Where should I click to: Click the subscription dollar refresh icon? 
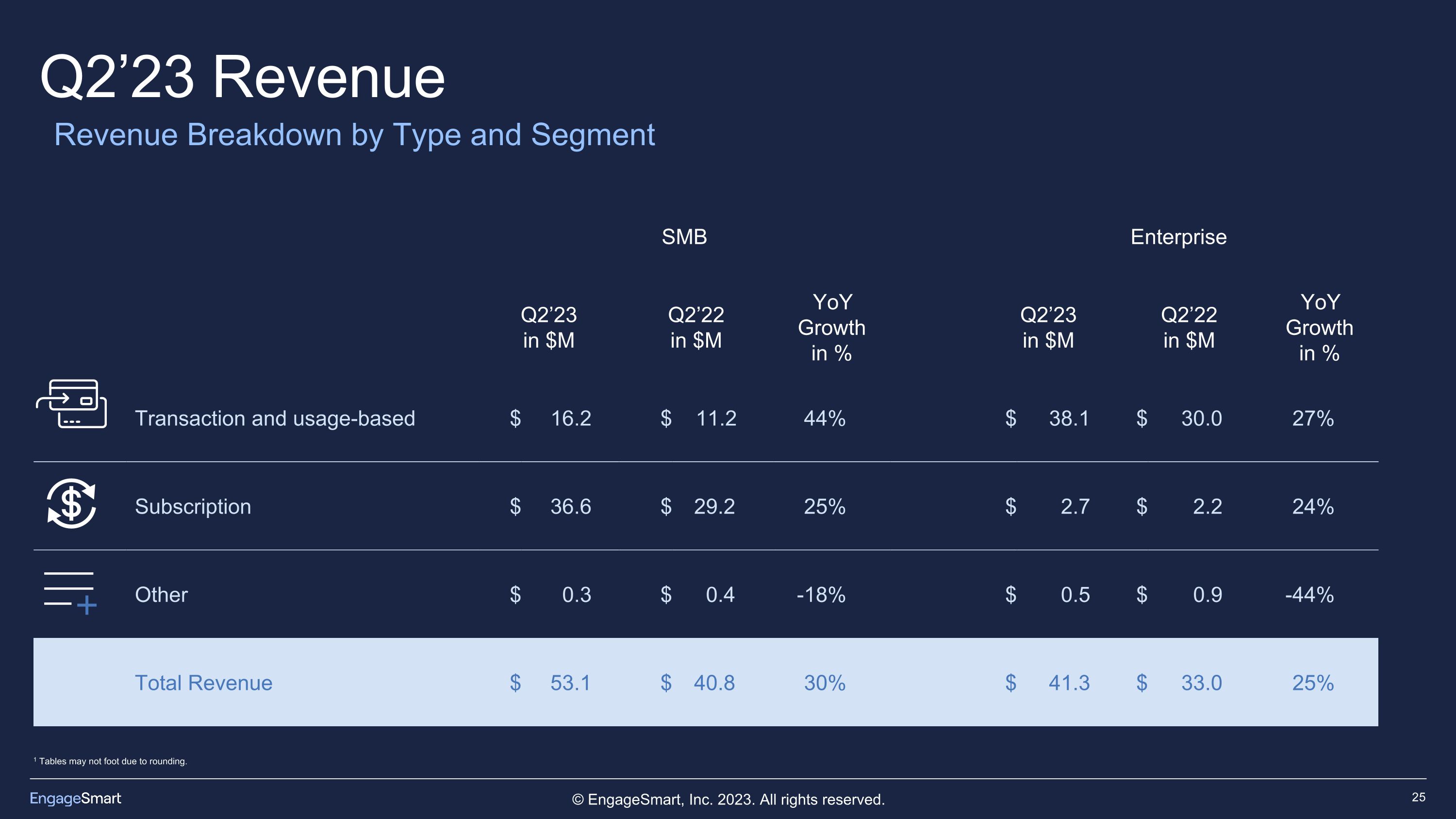tap(71, 503)
